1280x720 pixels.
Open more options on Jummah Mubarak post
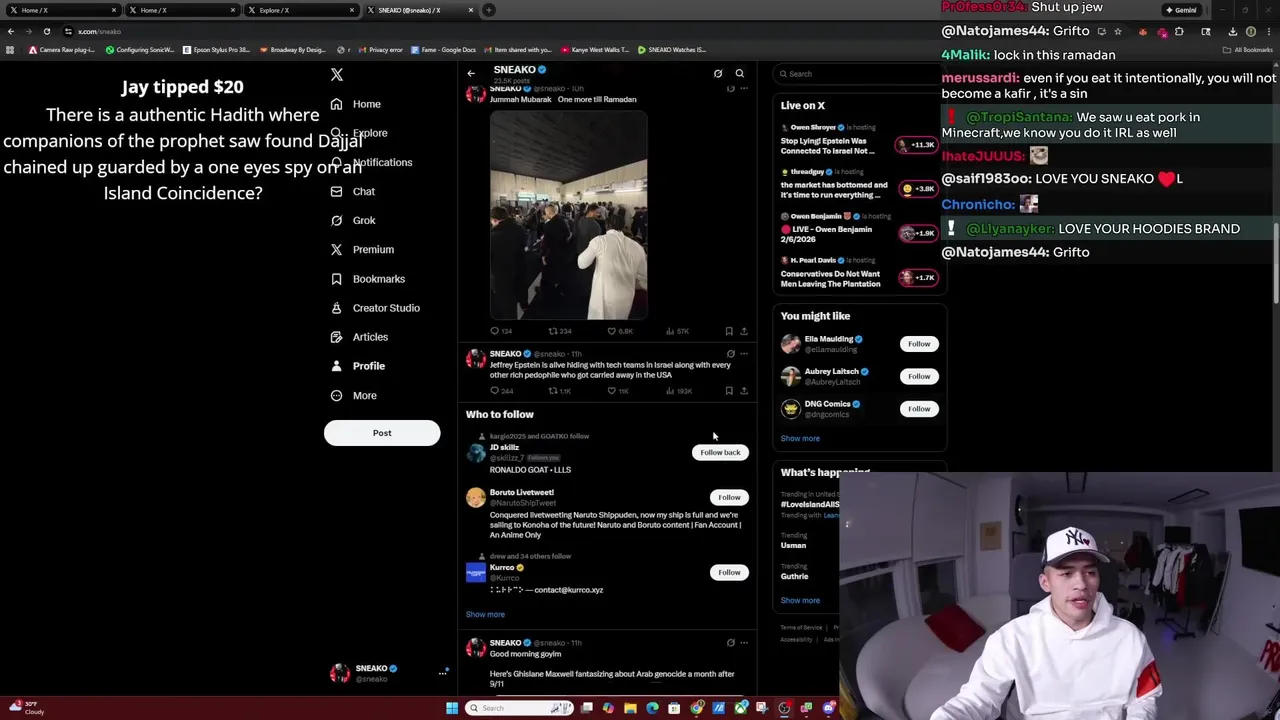(x=744, y=89)
